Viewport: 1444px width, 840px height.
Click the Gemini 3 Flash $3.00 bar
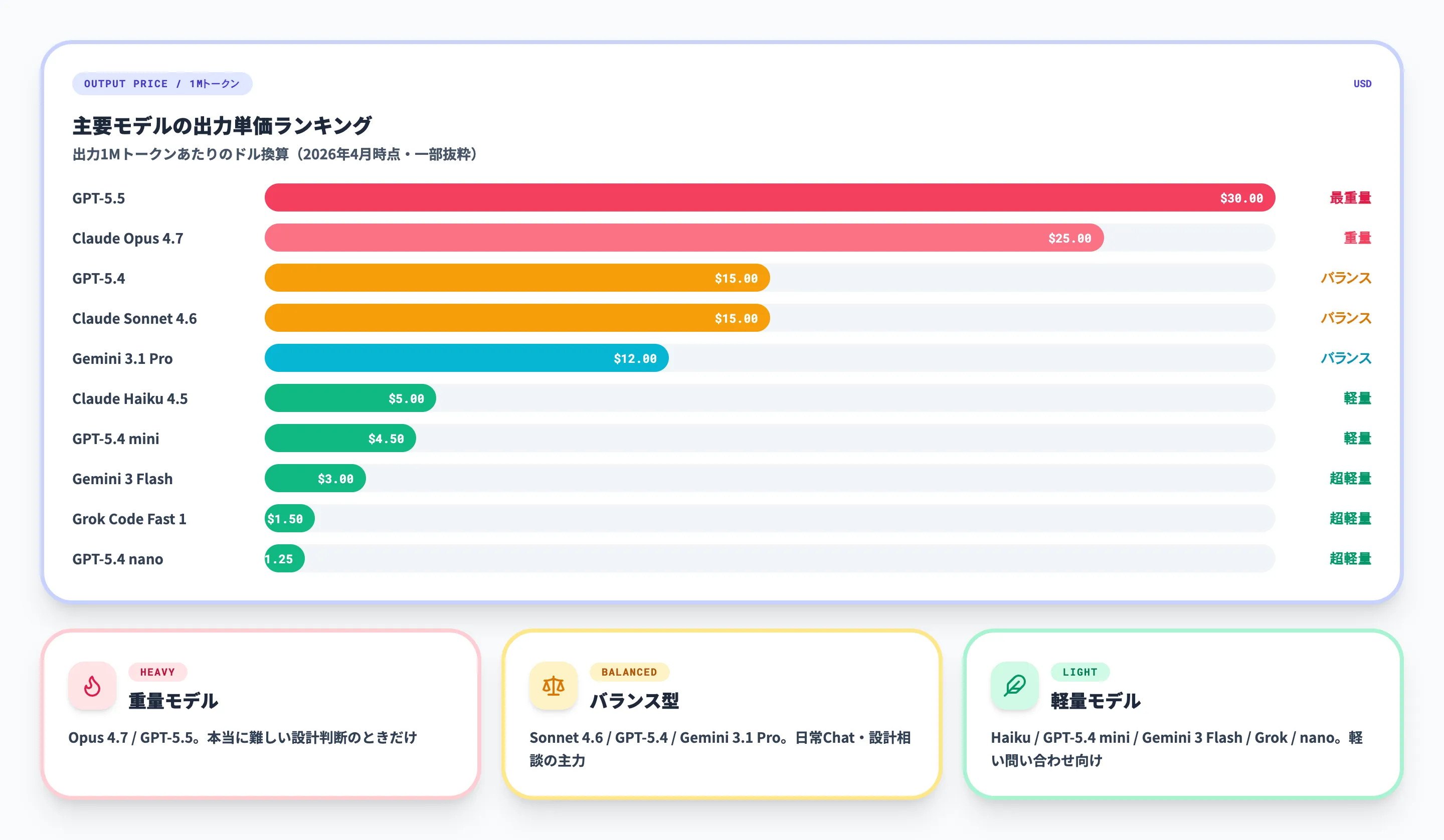tap(315, 479)
